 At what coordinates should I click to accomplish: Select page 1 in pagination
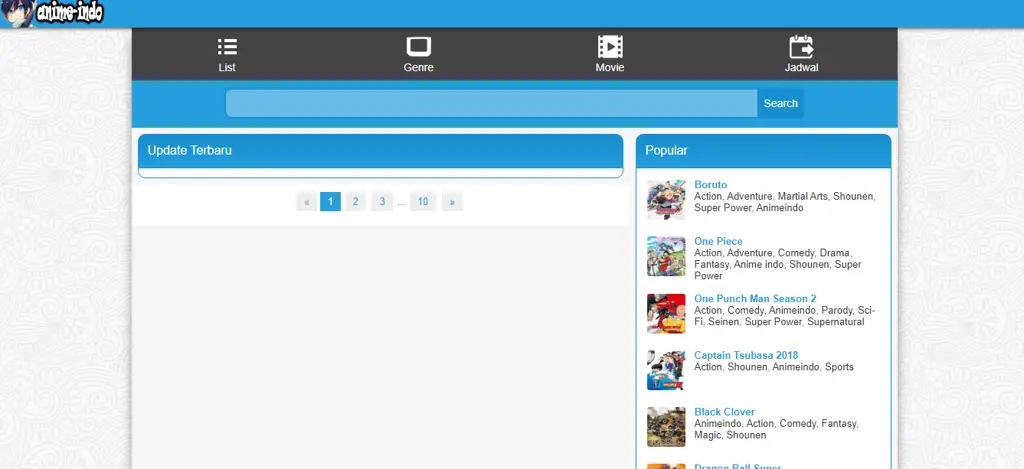pyautogui.click(x=330, y=201)
